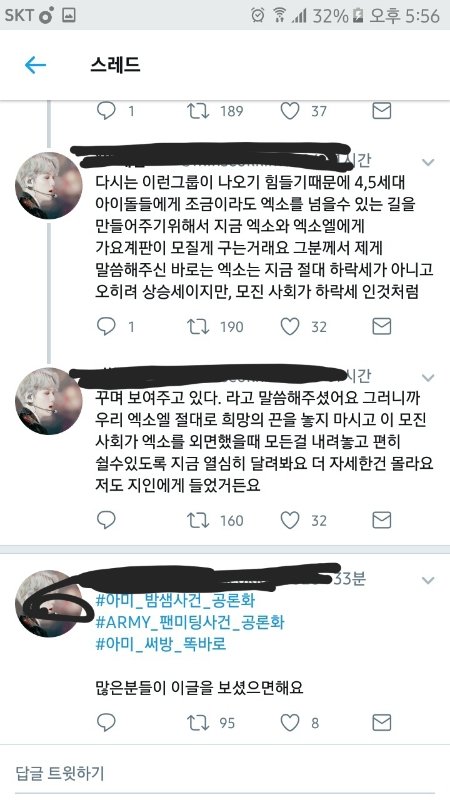The image size is (450, 800).
Task: Retweet the tweet showing 190 retweets
Action: pos(198,327)
